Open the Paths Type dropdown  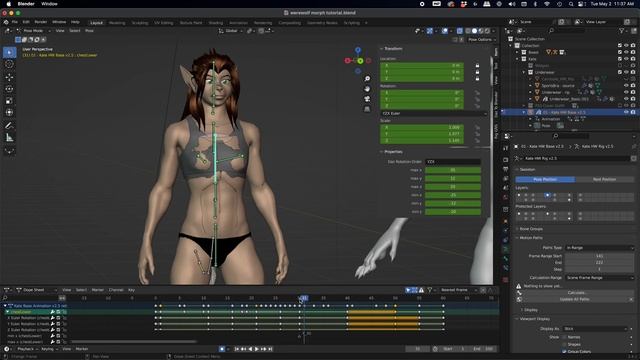click(599, 248)
